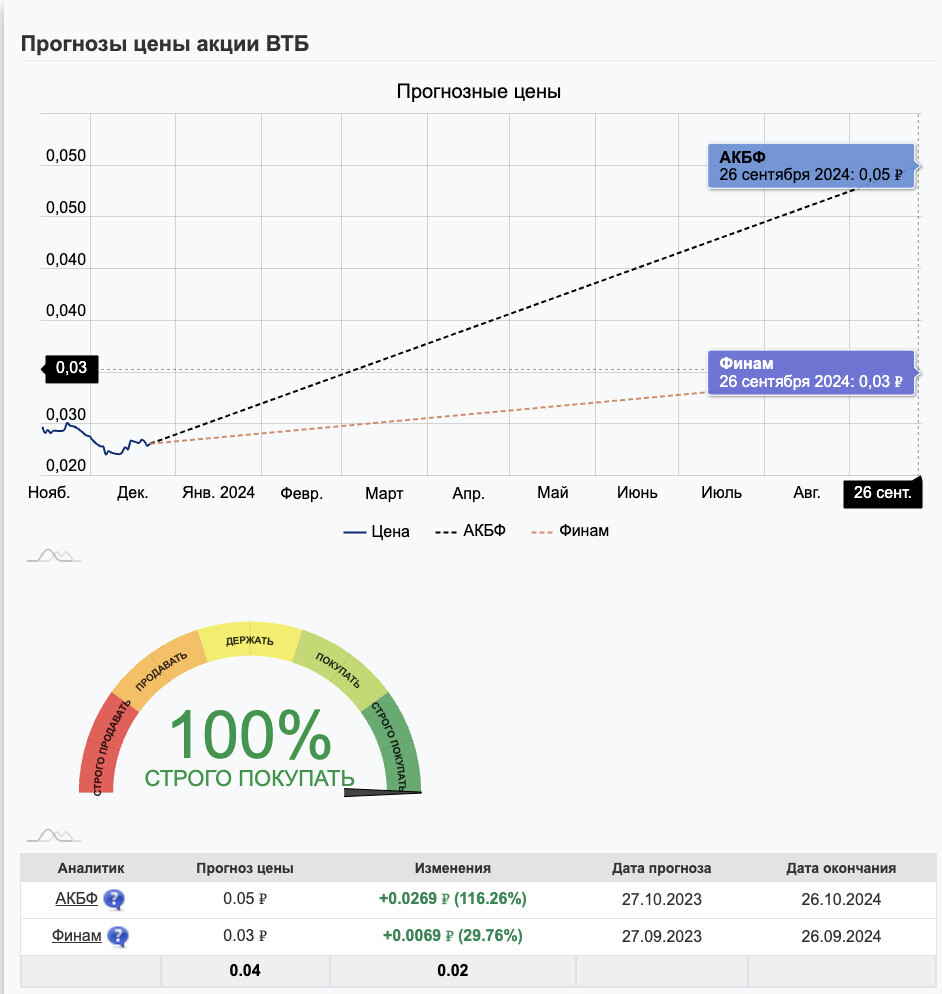Image resolution: width=942 pixels, height=994 pixels.
Task: Click the ПОКУПАТЬ light-green gauge segment
Action: click(x=341, y=668)
